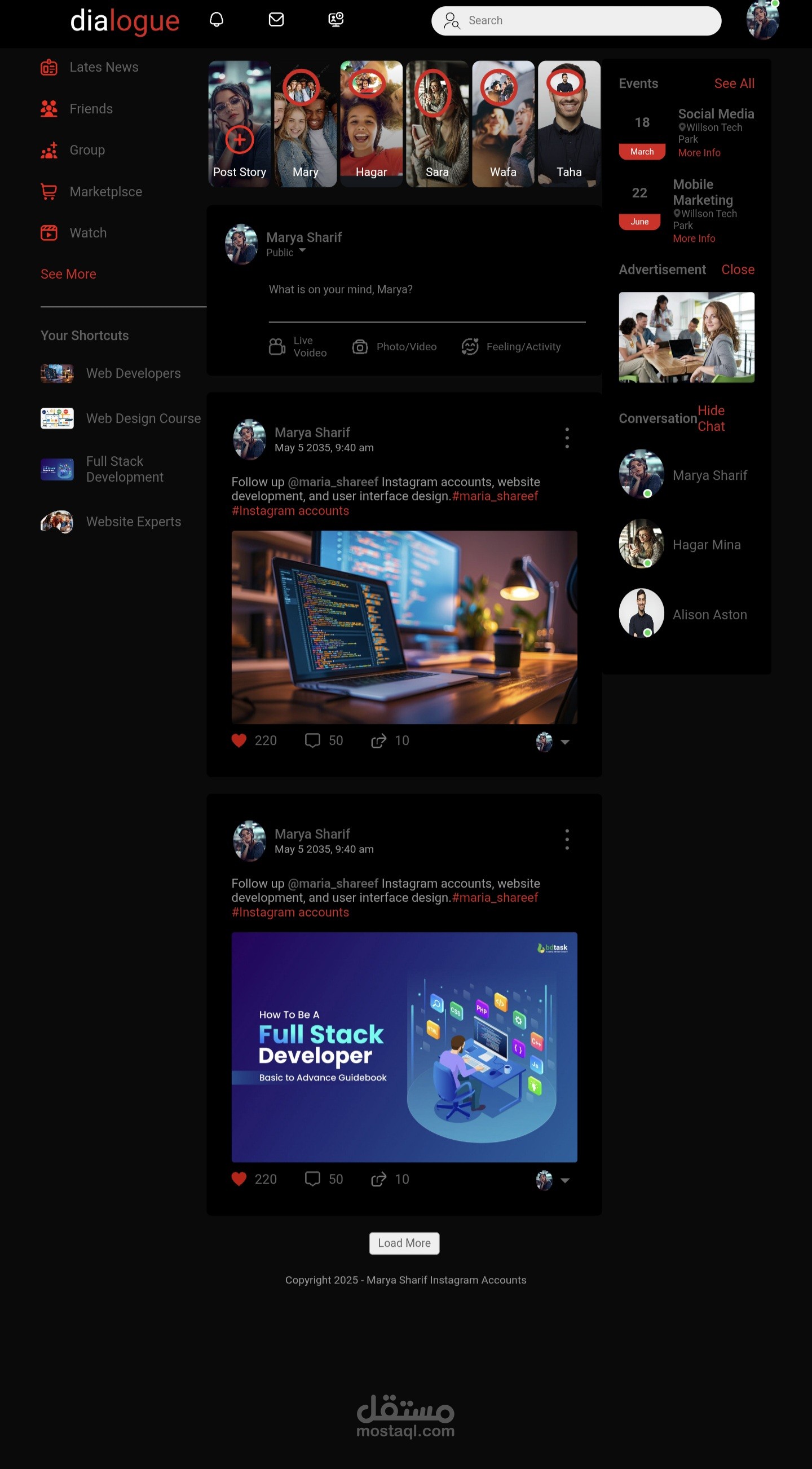Screen dimensions: 812x1469
Task: Click See All events link
Action: pyautogui.click(x=734, y=83)
